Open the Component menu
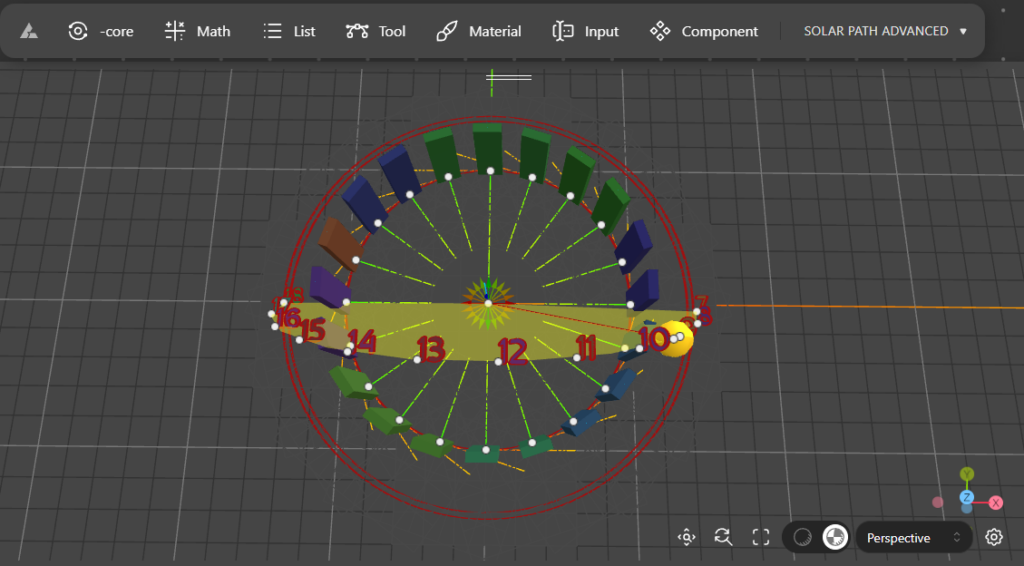1024x566 pixels. coord(704,31)
